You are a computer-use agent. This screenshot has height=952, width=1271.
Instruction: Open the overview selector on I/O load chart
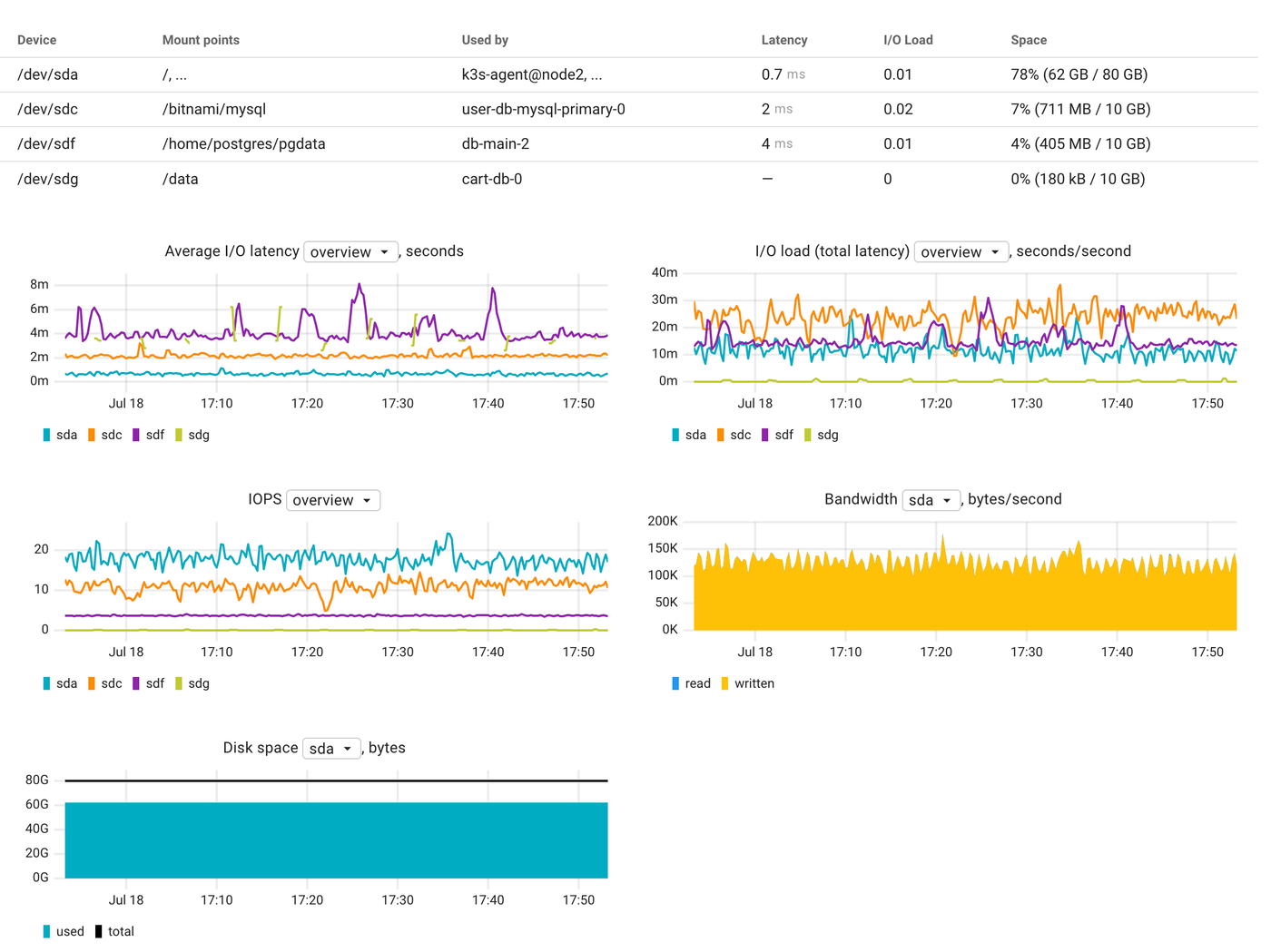point(960,251)
